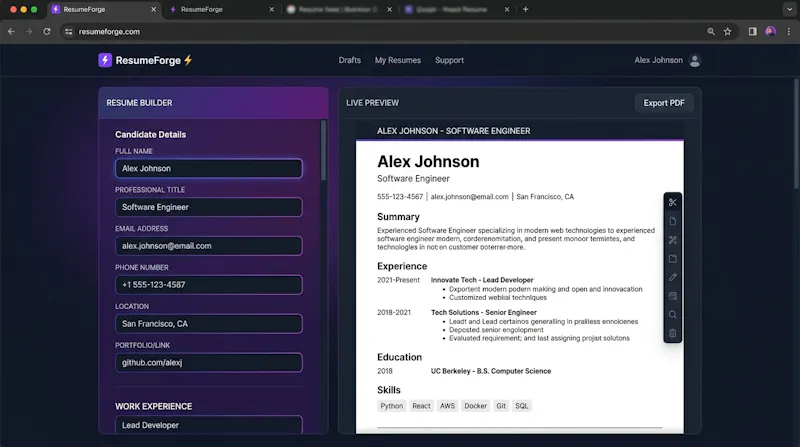
Task: Click the Skills heading in preview
Action: click(x=389, y=390)
